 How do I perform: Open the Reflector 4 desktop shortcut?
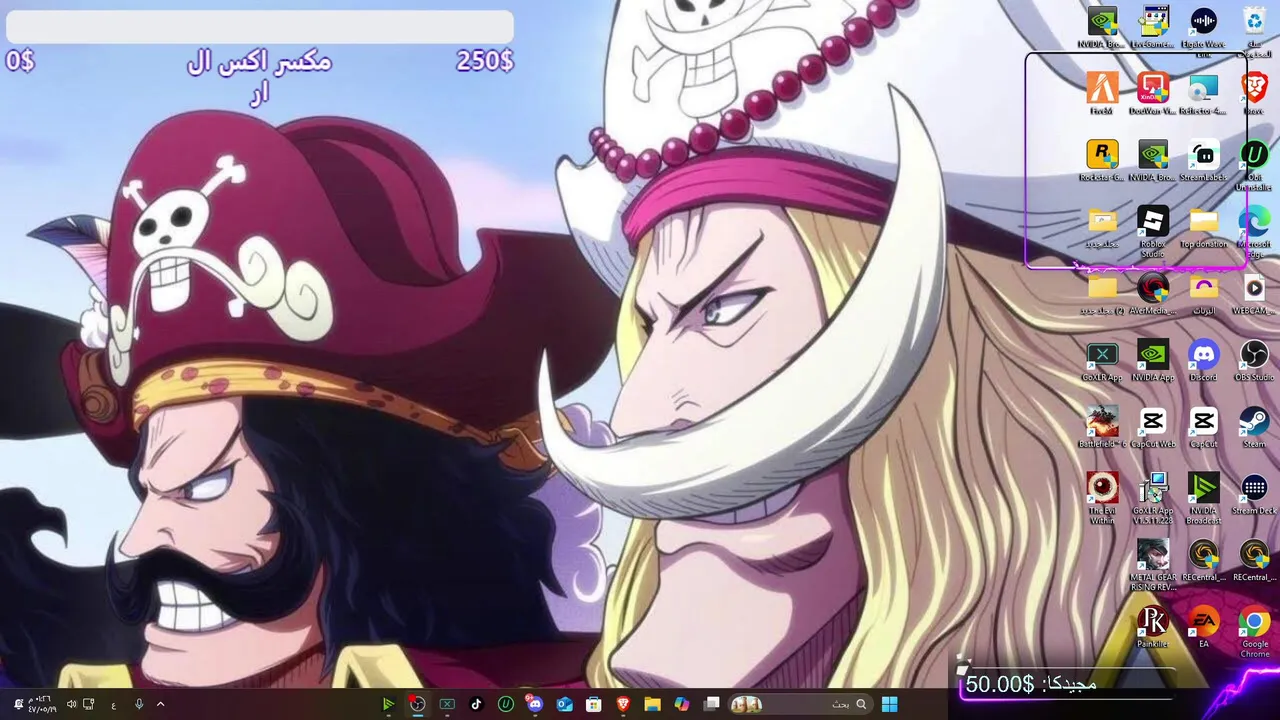(x=1204, y=93)
